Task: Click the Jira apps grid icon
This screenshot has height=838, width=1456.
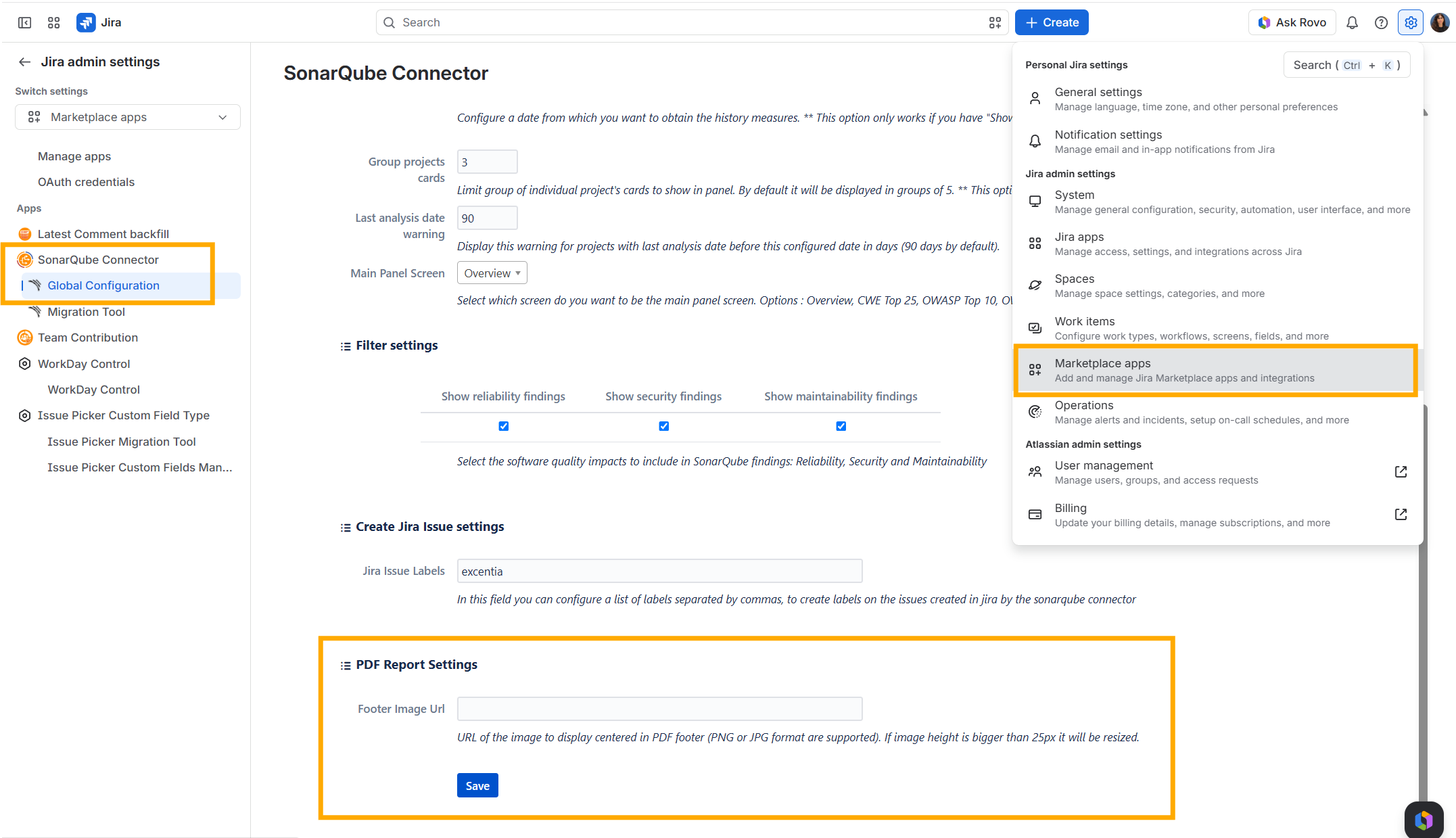Action: 1035,243
